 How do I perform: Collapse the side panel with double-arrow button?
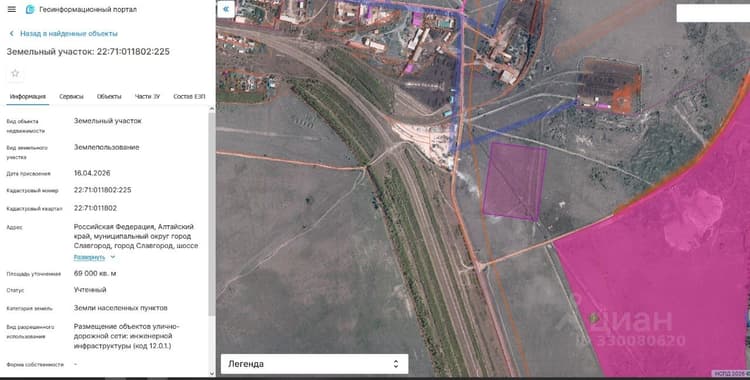pyautogui.click(x=226, y=9)
